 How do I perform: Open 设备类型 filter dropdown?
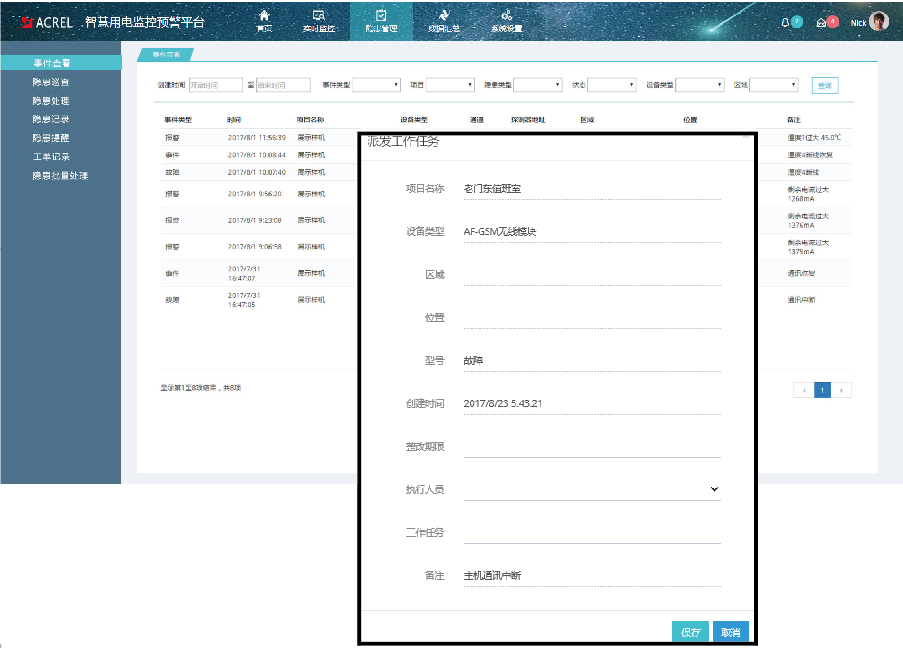700,85
